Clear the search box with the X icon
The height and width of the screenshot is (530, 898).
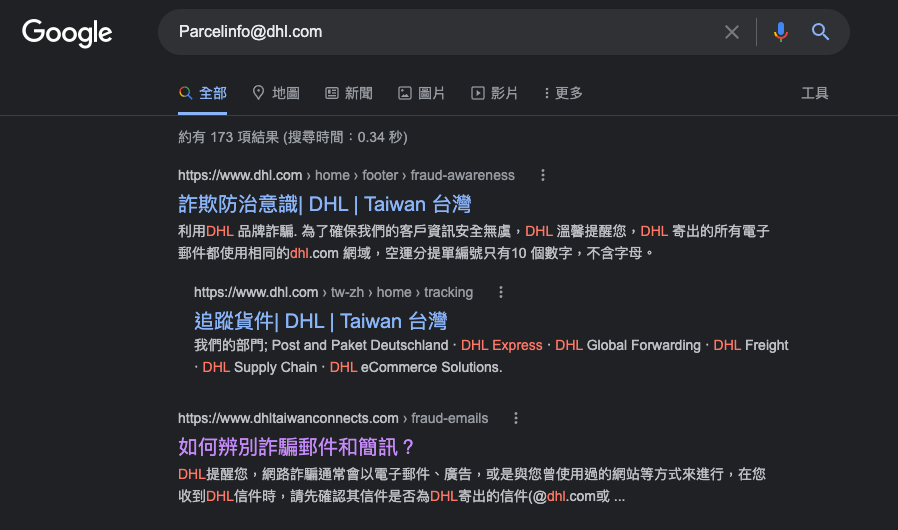tap(731, 32)
